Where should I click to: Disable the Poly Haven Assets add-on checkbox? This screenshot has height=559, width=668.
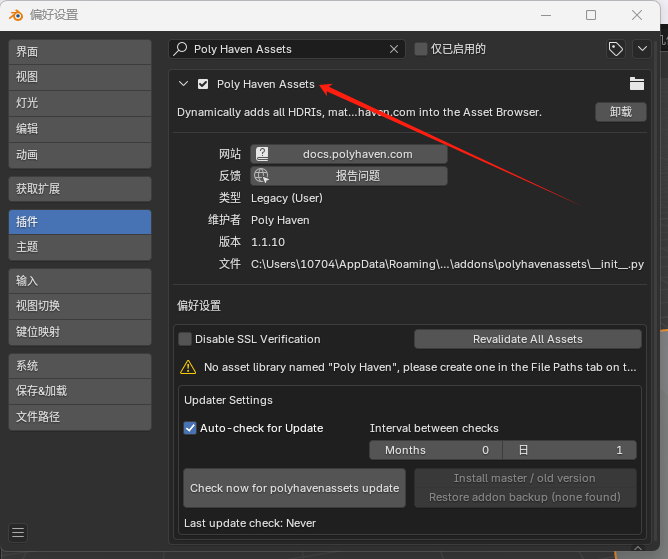(203, 84)
